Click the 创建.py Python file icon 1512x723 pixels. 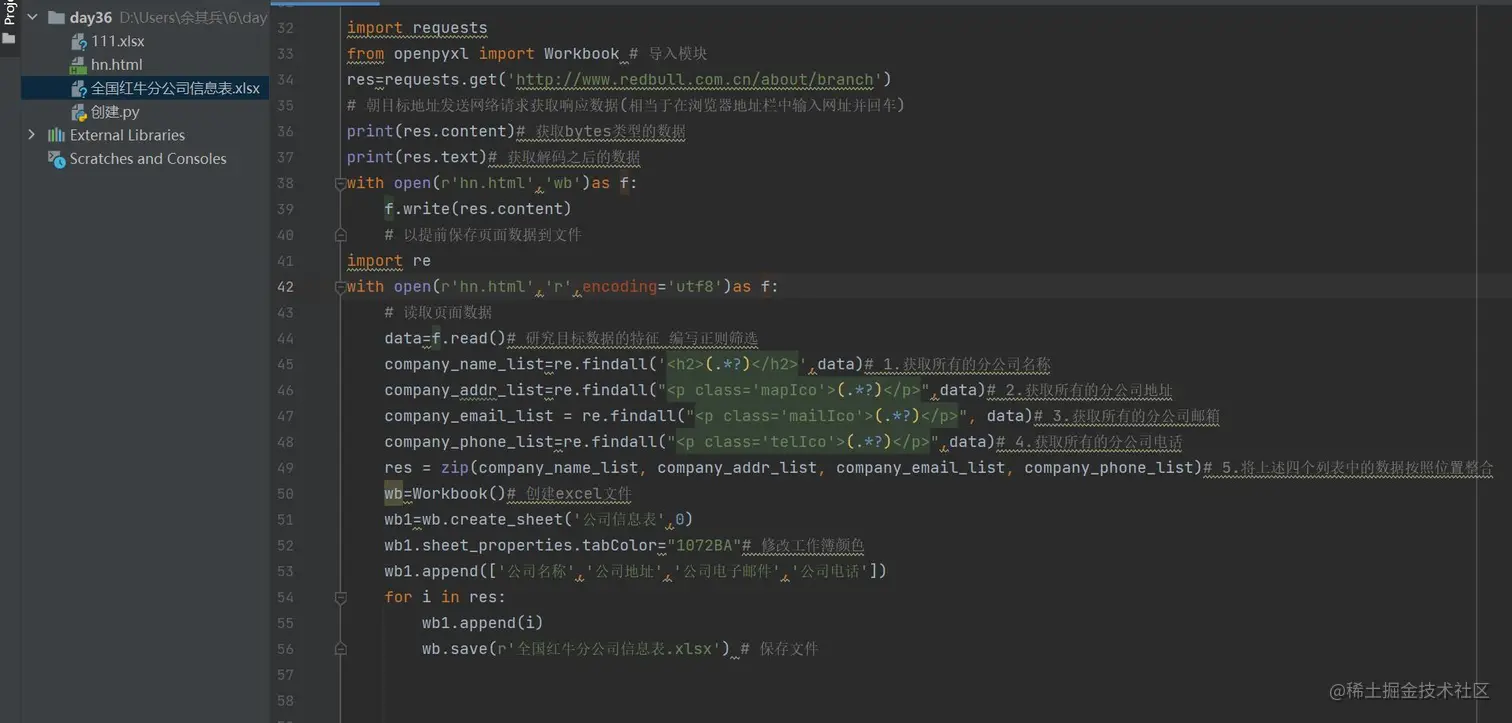pos(79,112)
